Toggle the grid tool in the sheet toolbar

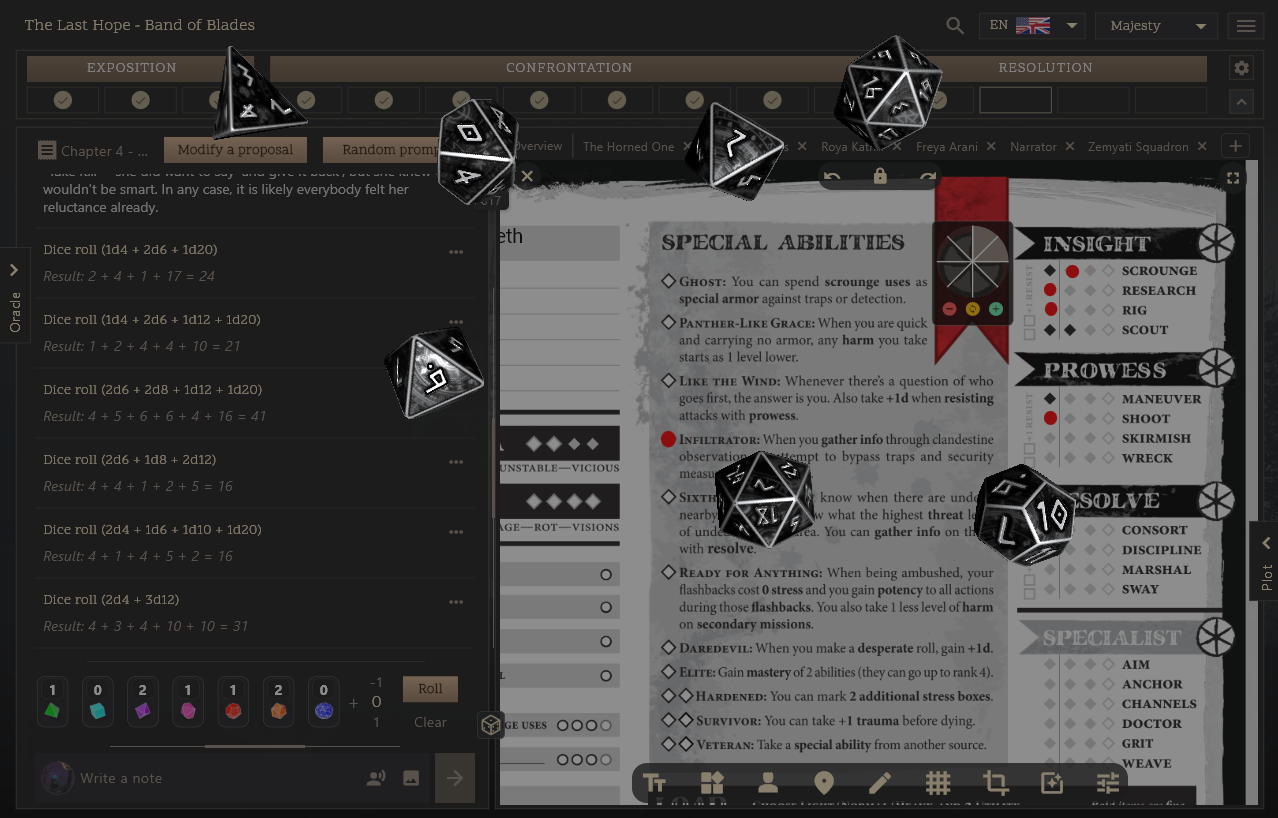[x=937, y=783]
